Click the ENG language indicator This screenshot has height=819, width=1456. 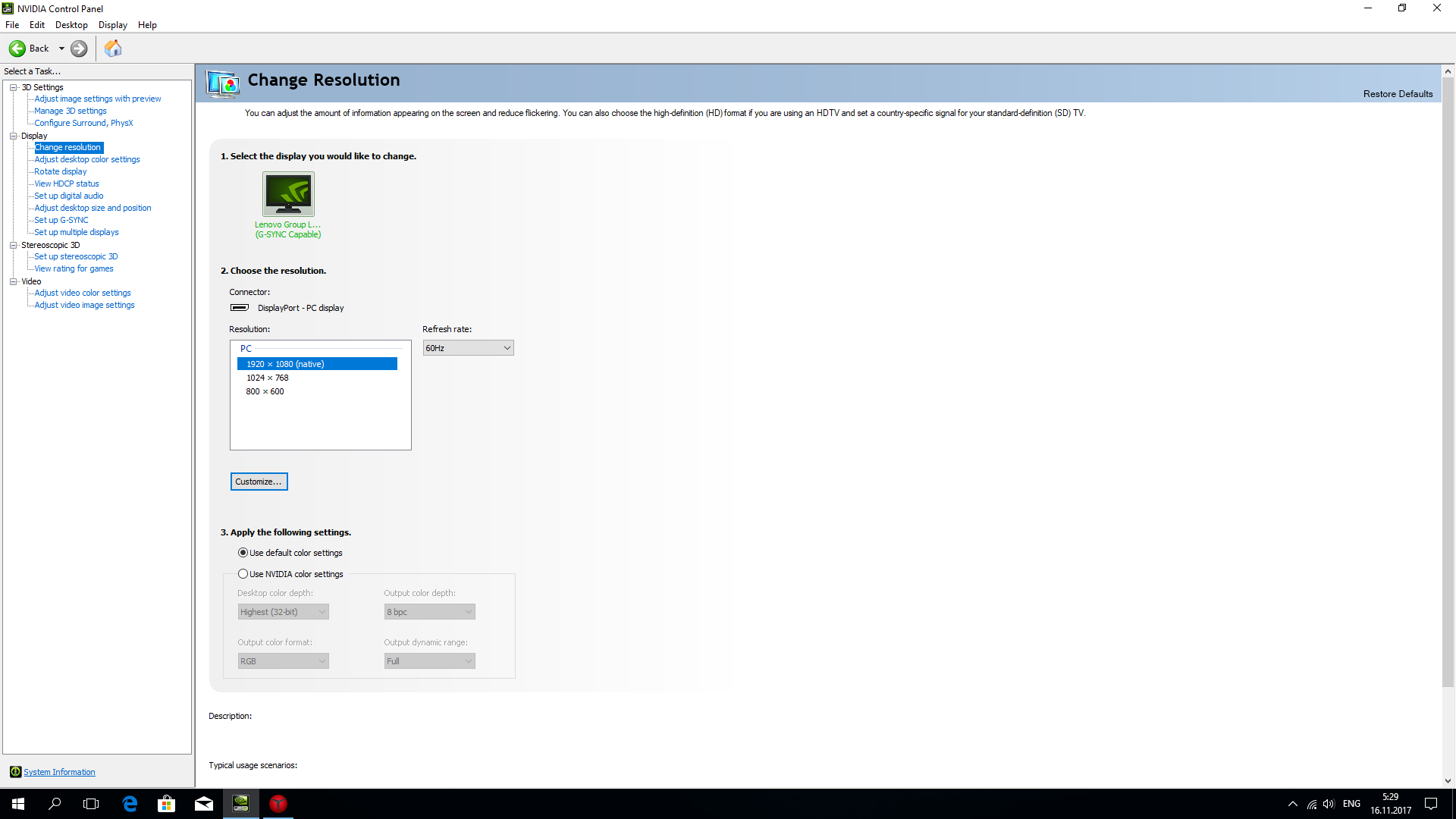[1351, 804]
